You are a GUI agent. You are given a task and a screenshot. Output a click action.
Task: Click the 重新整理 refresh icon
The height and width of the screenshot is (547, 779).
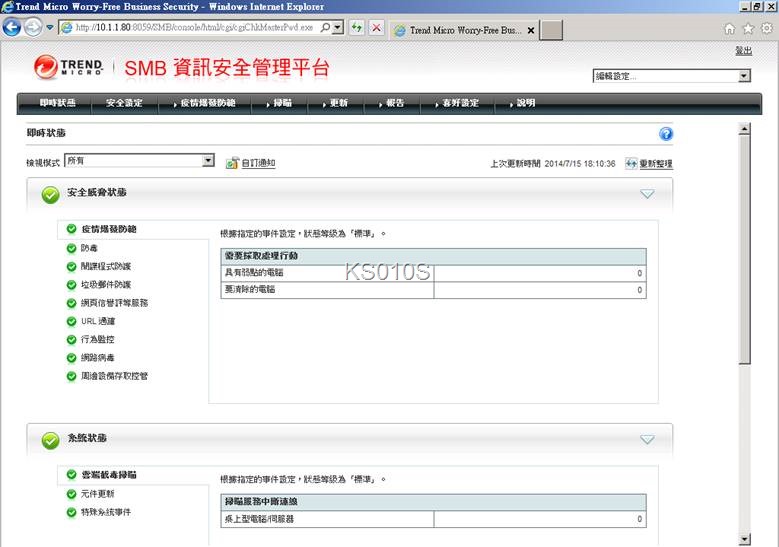630,163
